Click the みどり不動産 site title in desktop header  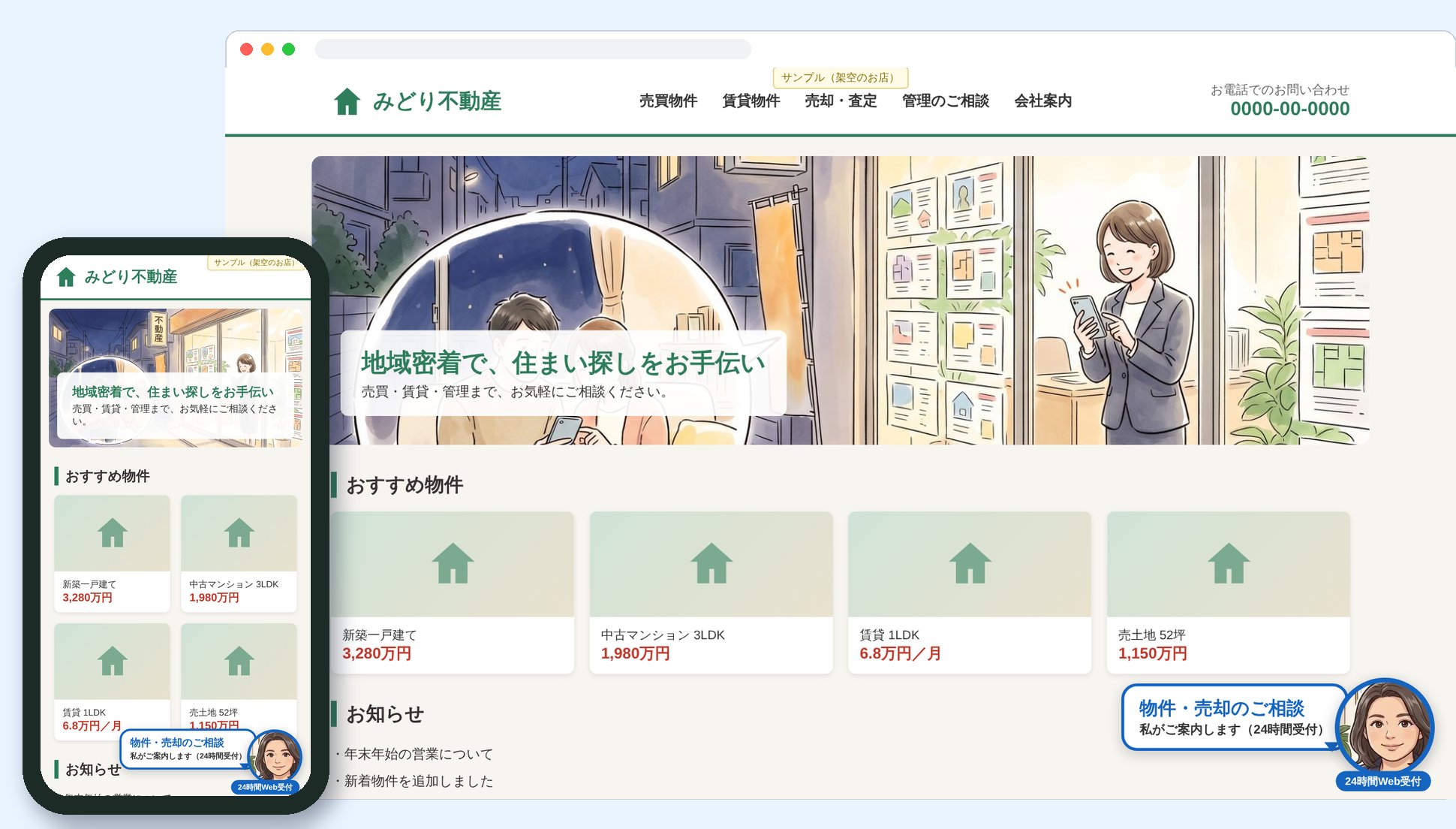click(x=437, y=101)
